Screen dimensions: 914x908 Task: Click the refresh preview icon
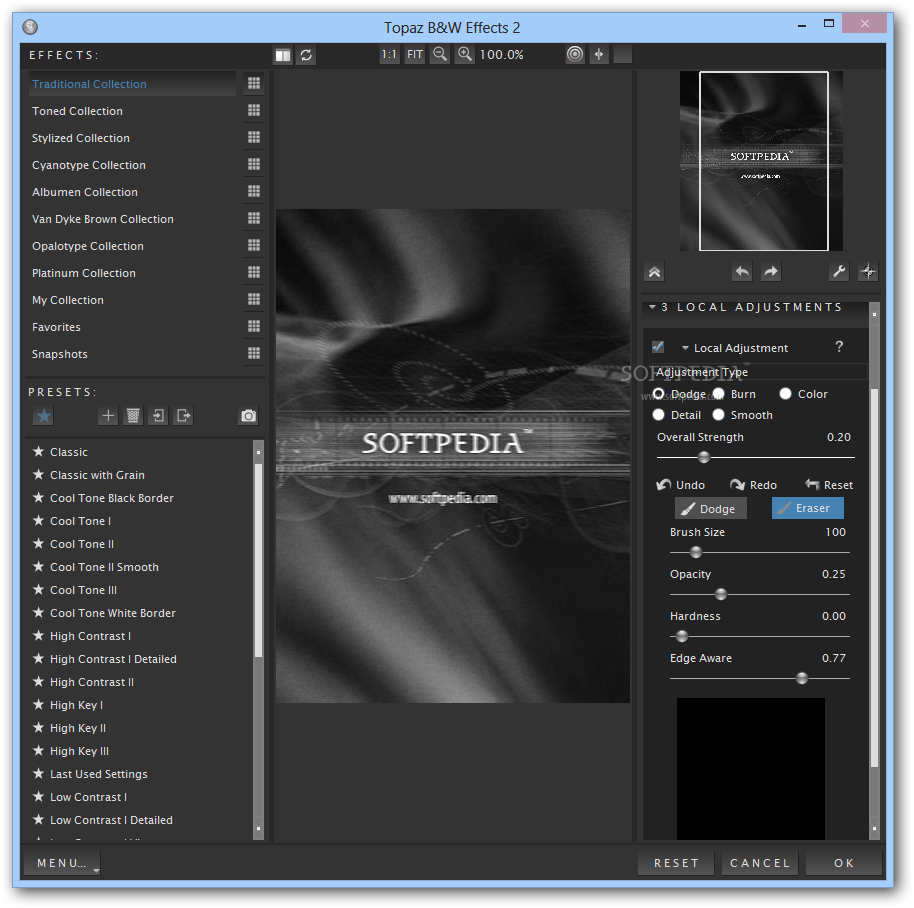tap(306, 55)
